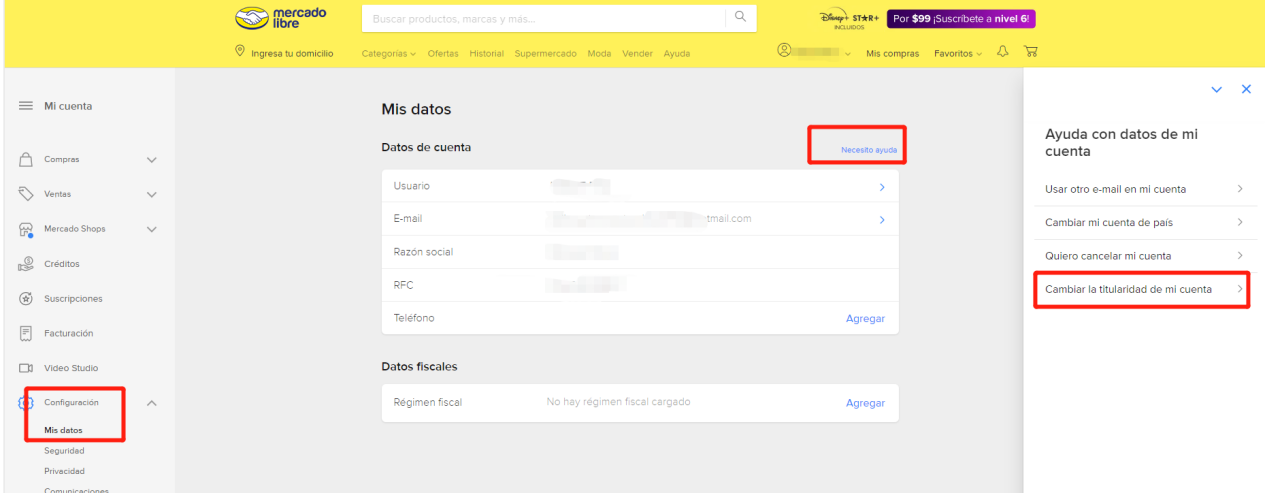Click the product search input field
The height and width of the screenshot is (493, 1265).
[543, 18]
